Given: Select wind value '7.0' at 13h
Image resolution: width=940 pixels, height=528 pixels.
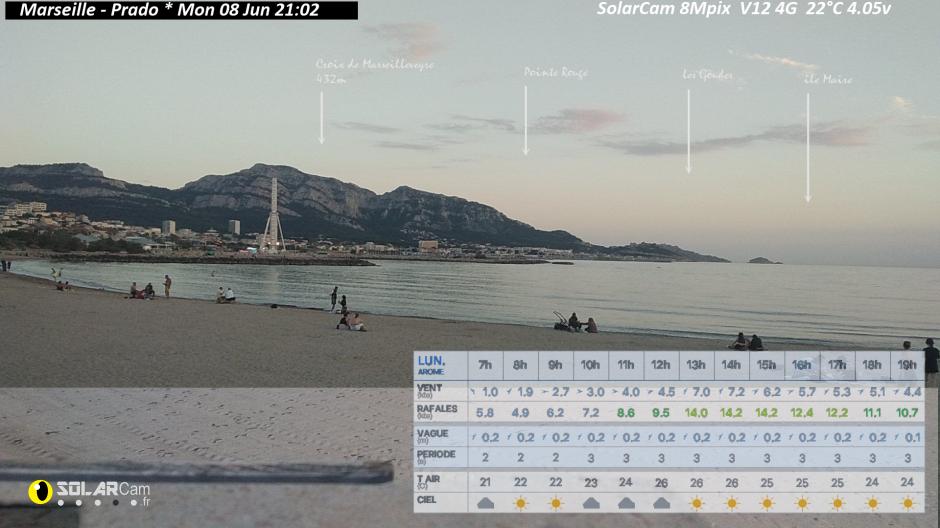Looking at the screenshot, I should click(x=701, y=393).
